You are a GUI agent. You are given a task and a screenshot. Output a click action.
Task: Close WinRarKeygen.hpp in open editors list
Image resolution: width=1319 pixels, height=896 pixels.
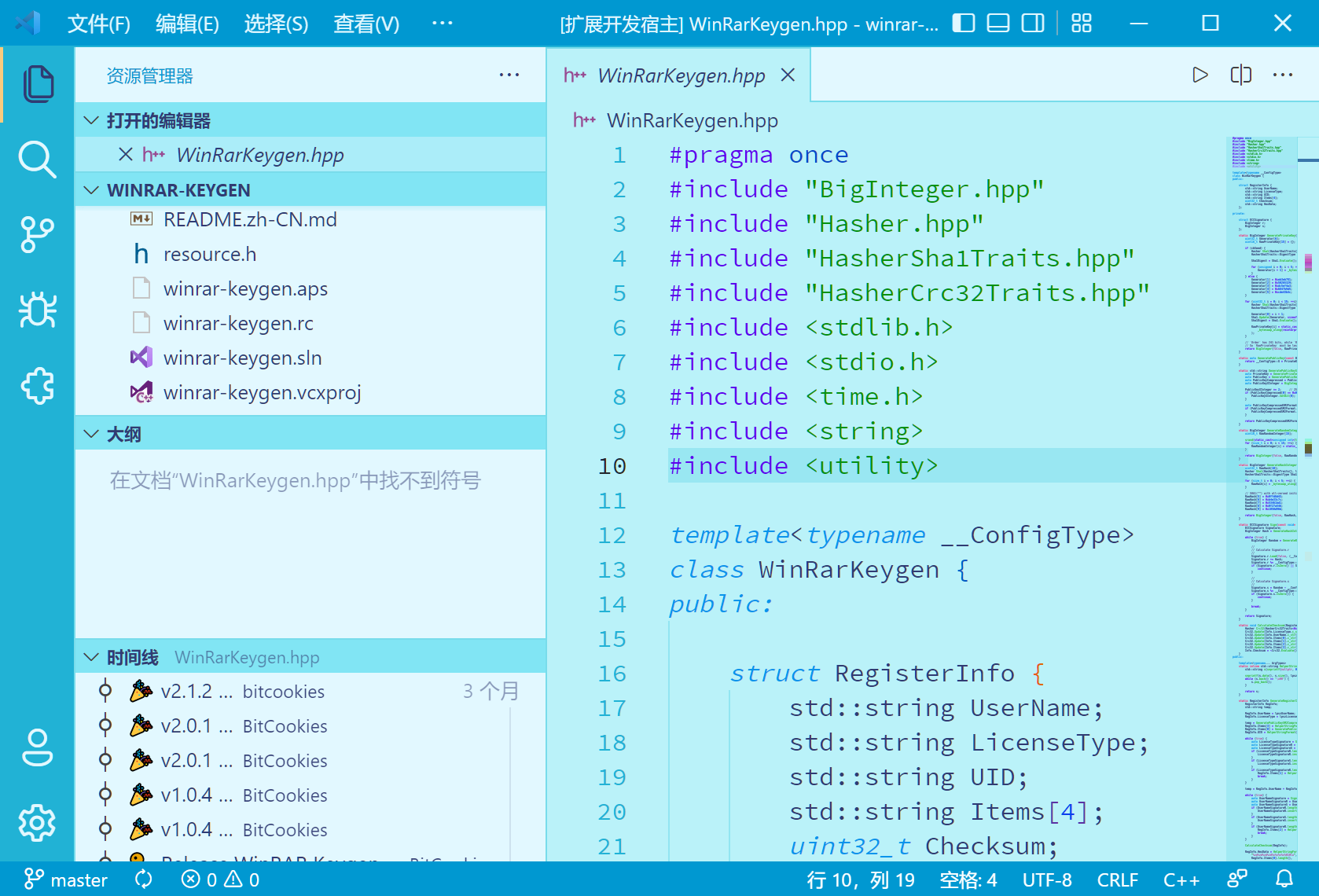click(125, 154)
